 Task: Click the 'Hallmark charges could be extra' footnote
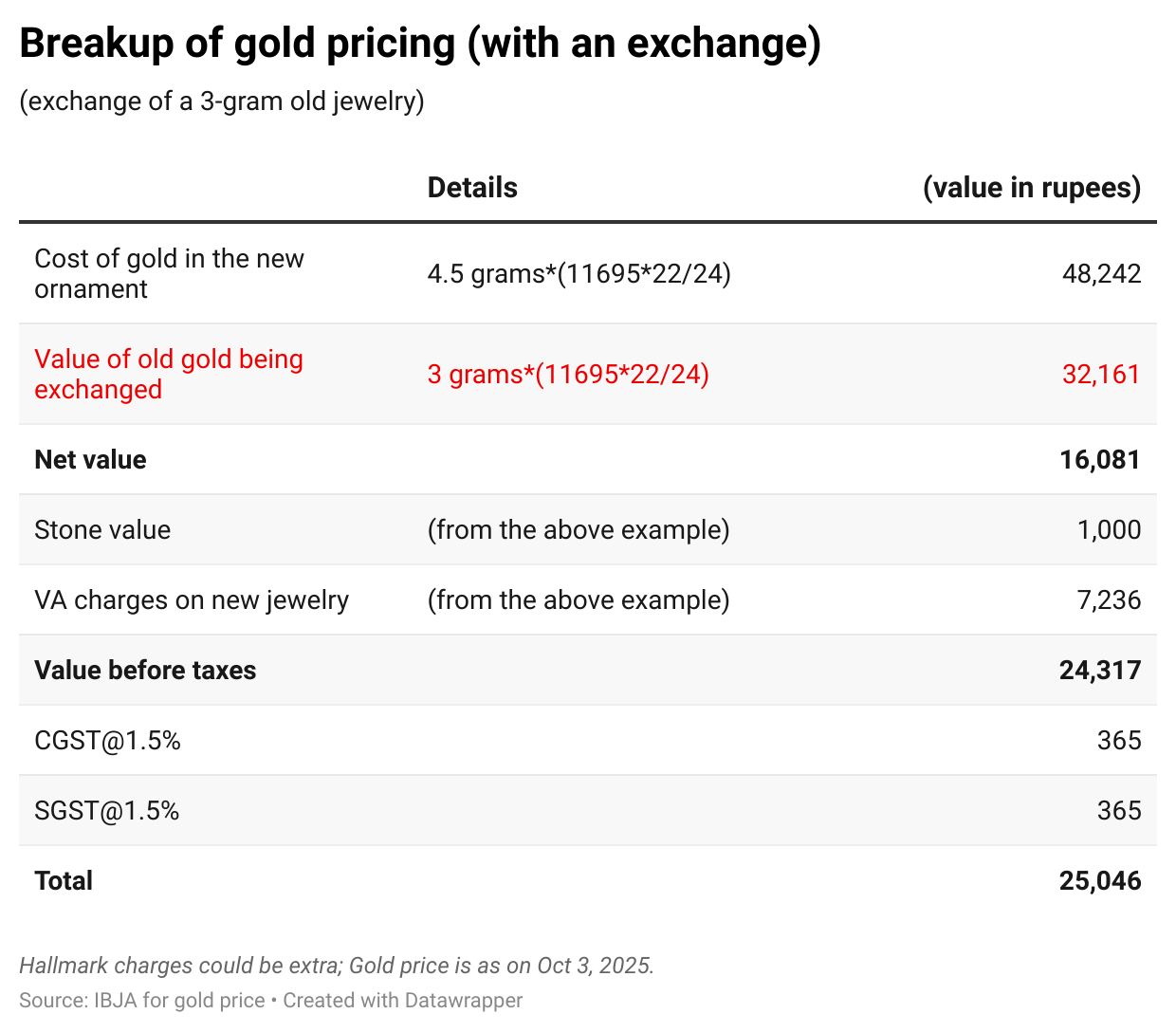click(x=180, y=966)
